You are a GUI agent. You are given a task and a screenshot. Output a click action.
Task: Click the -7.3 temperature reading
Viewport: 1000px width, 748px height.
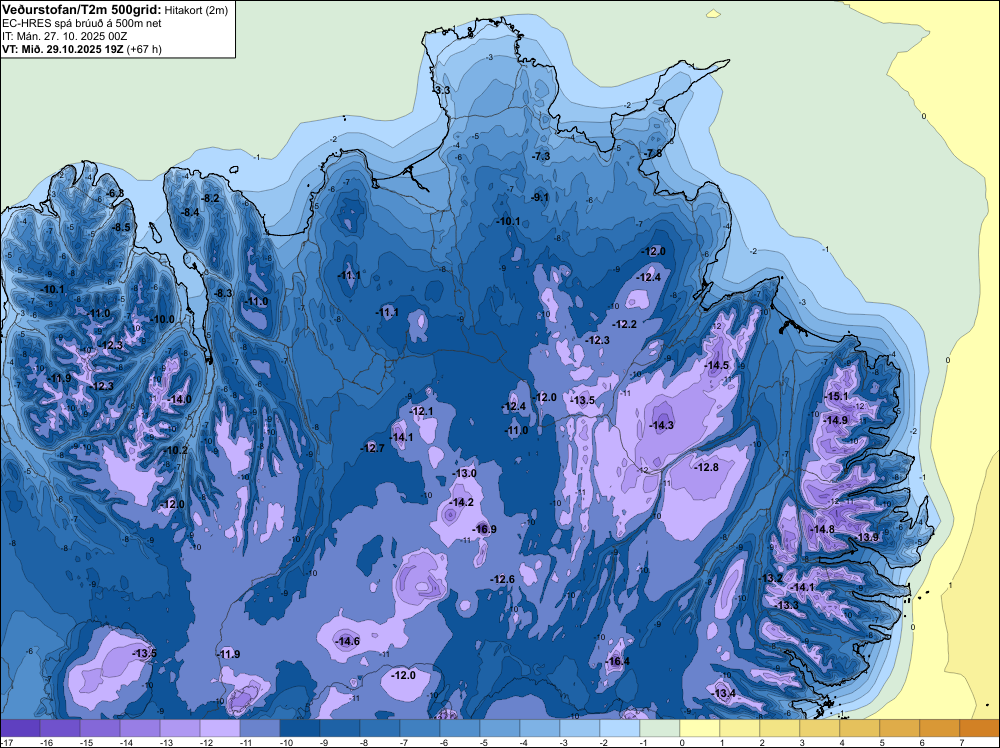pos(541,156)
